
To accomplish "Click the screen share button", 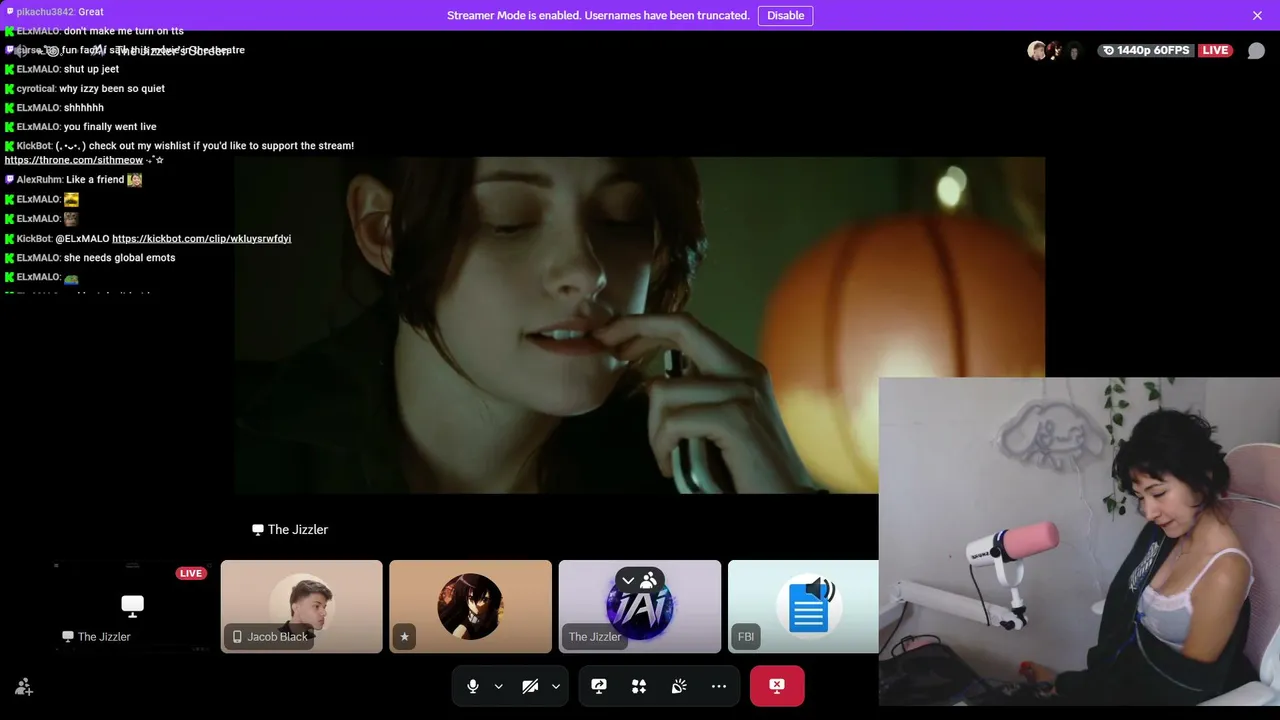I will click(599, 686).
